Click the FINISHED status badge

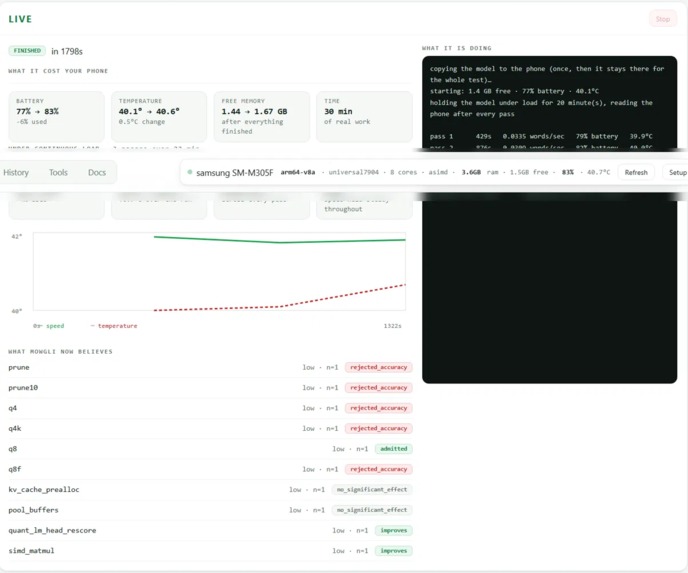pos(27,50)
